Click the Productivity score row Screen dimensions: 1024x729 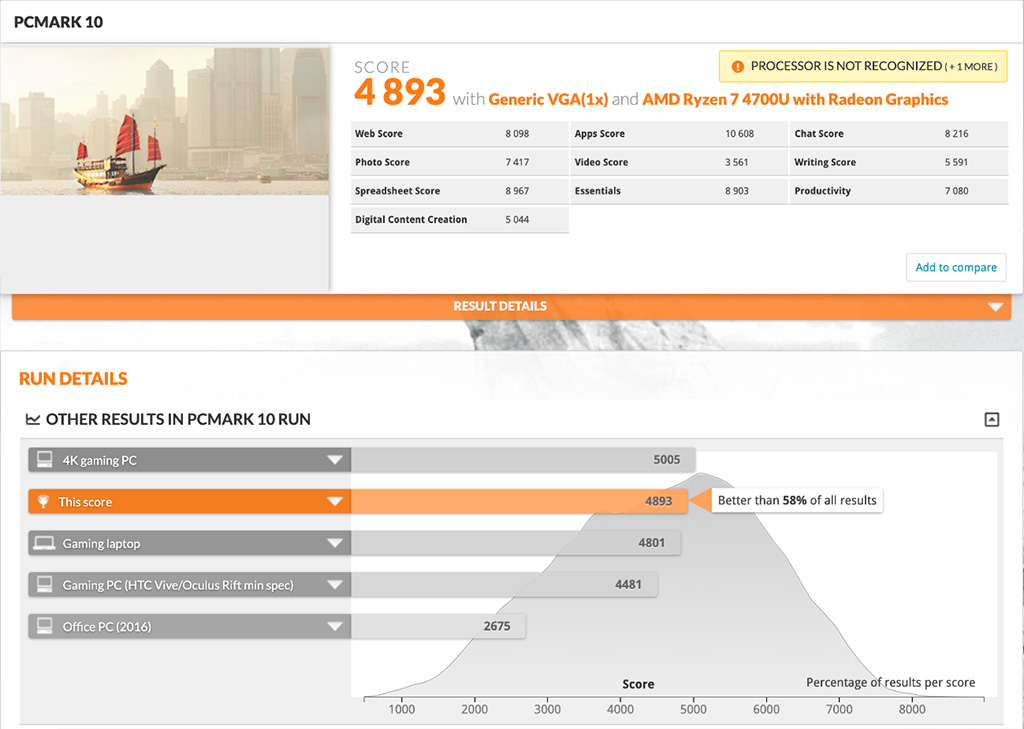[x=899, y=191]
